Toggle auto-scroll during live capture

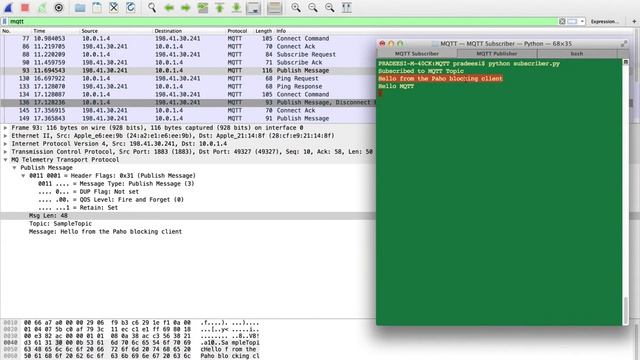(x=253, y=7)
